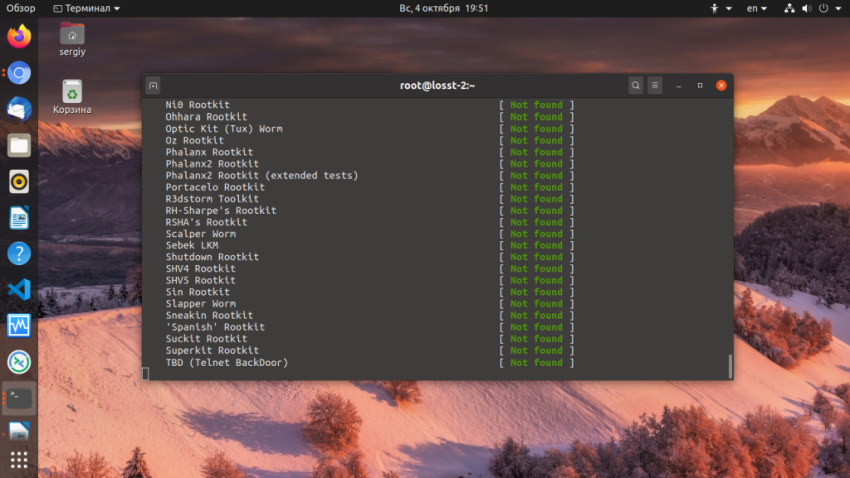Open Thunderbird mail from the dock
Screen dimensions: 850x478
19,109
